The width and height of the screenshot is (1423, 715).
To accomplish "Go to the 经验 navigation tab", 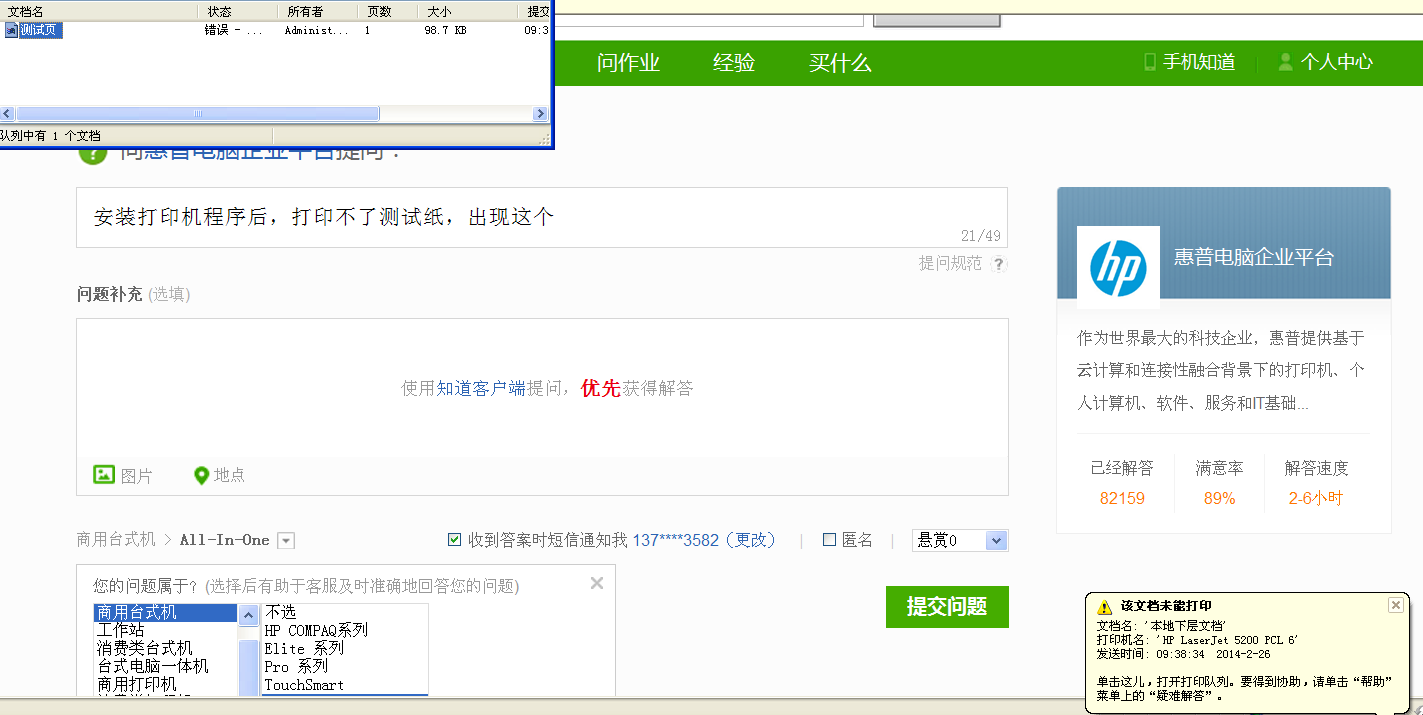I will (x=733, y=63).
